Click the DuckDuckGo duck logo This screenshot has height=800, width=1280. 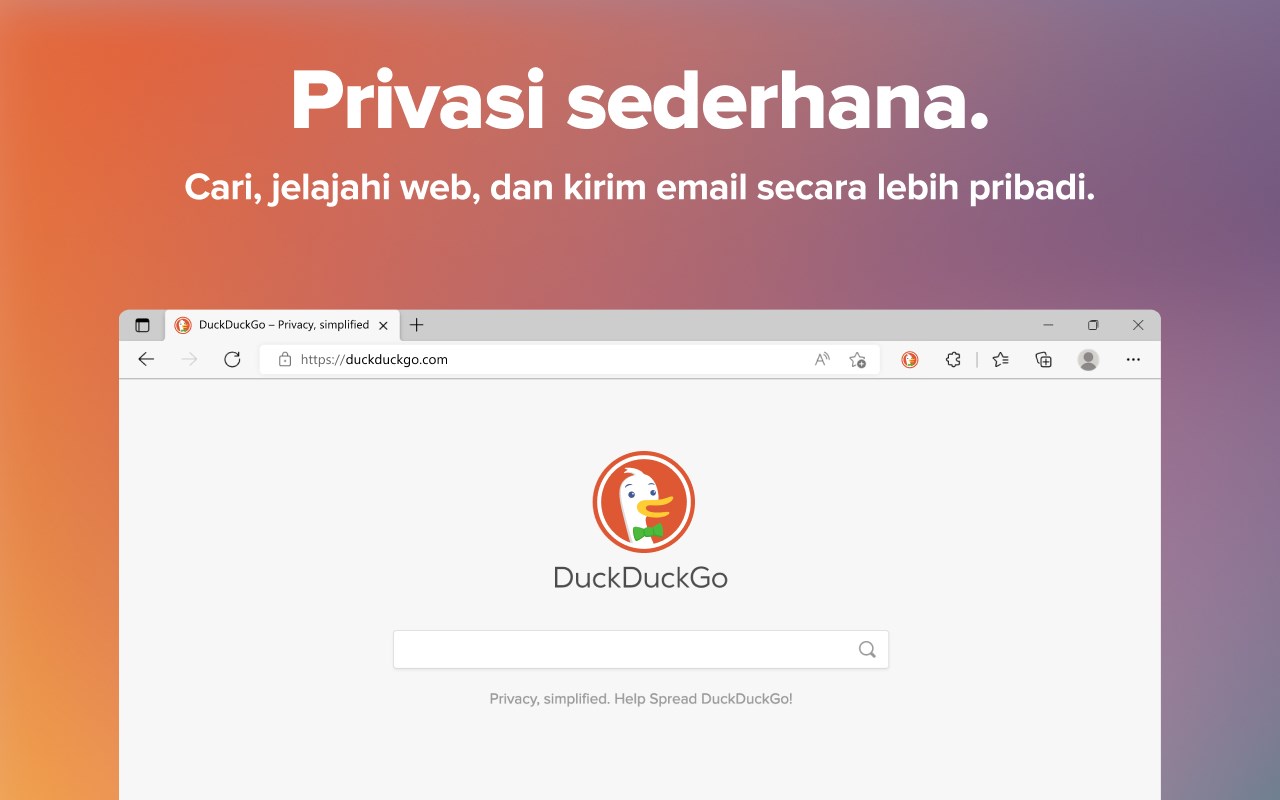tap(643, 502)
